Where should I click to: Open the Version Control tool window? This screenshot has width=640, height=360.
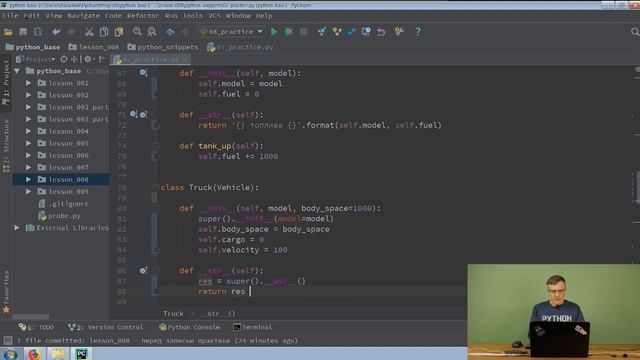(x=106, y=327)
